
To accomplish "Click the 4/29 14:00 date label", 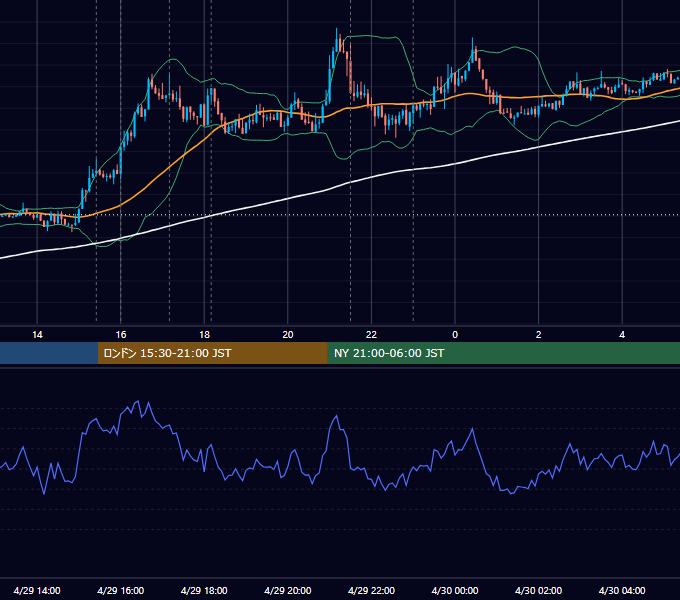I will click(37, 590).
